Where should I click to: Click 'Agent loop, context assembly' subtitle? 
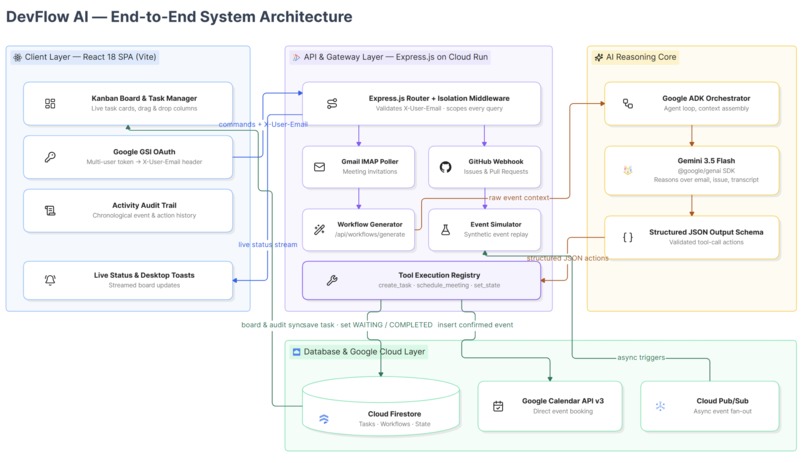706,108
